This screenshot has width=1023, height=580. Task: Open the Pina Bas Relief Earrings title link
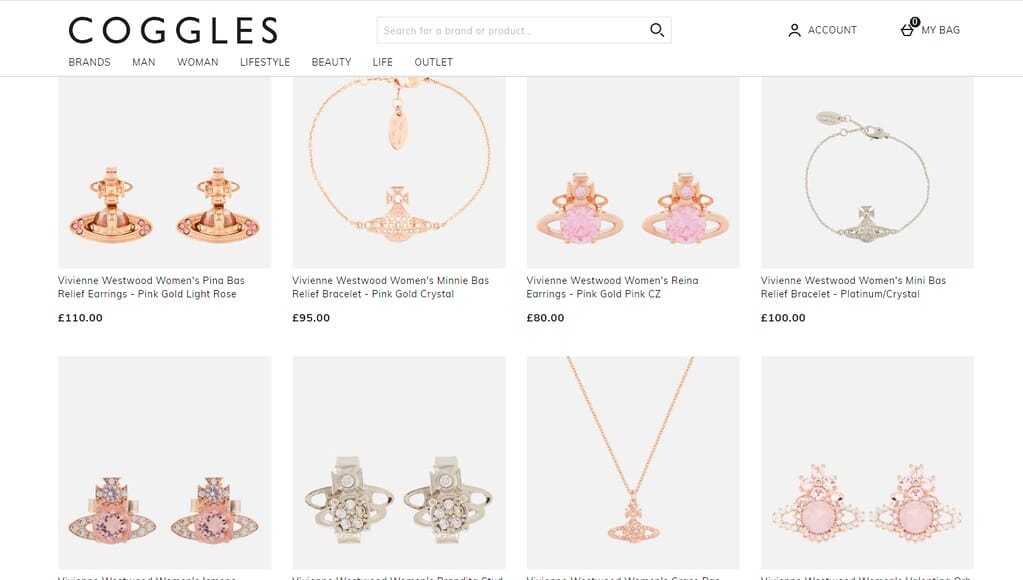[151, 287]
